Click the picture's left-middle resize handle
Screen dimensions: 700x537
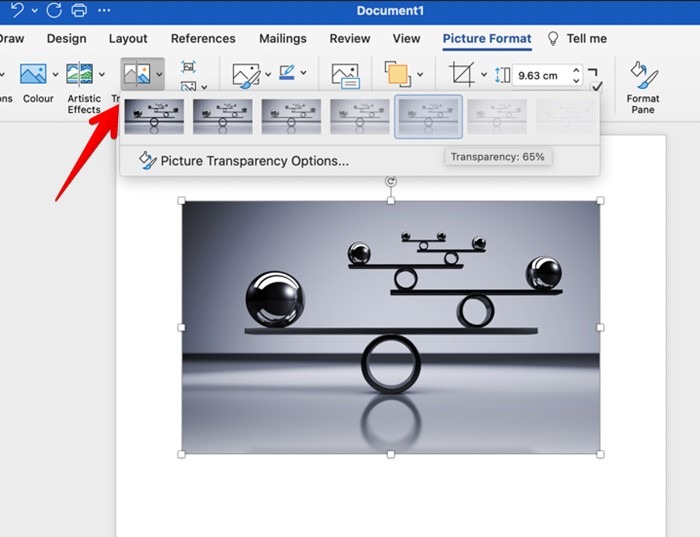click(181, 328)
